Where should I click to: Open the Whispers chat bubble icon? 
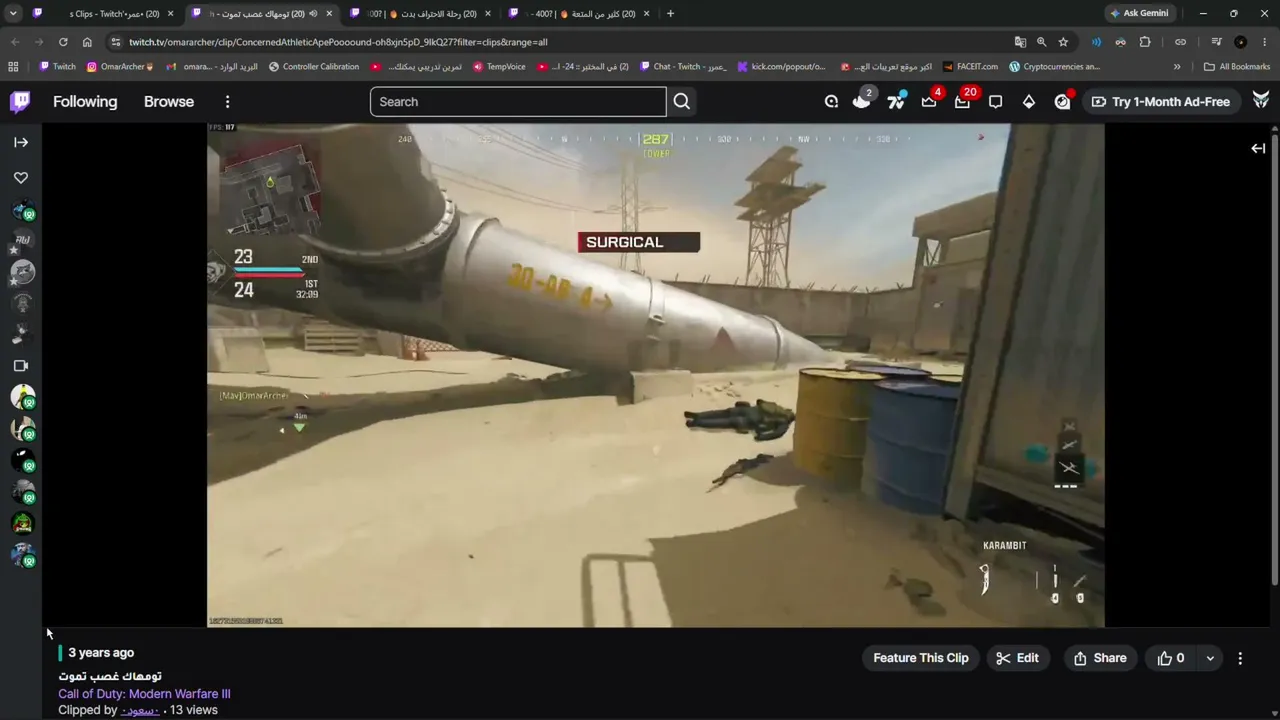point(996,101)
